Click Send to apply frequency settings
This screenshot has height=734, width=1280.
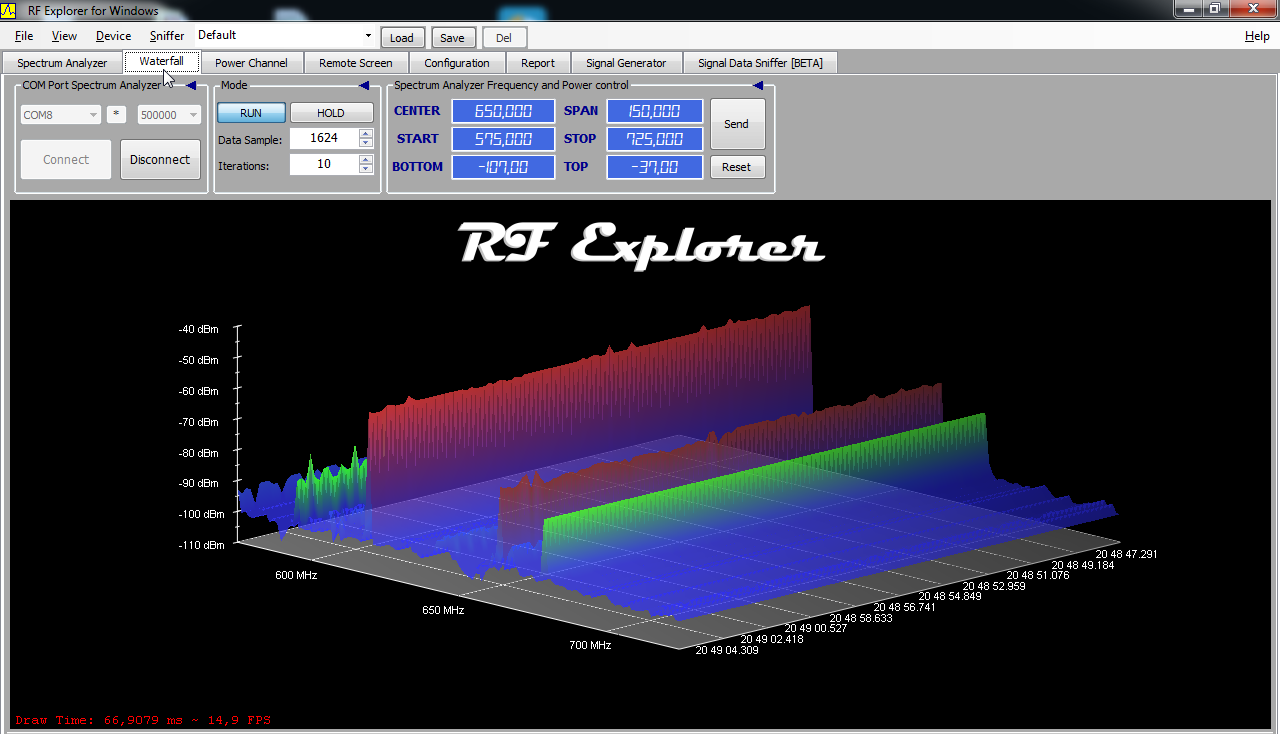coord(737,124)
